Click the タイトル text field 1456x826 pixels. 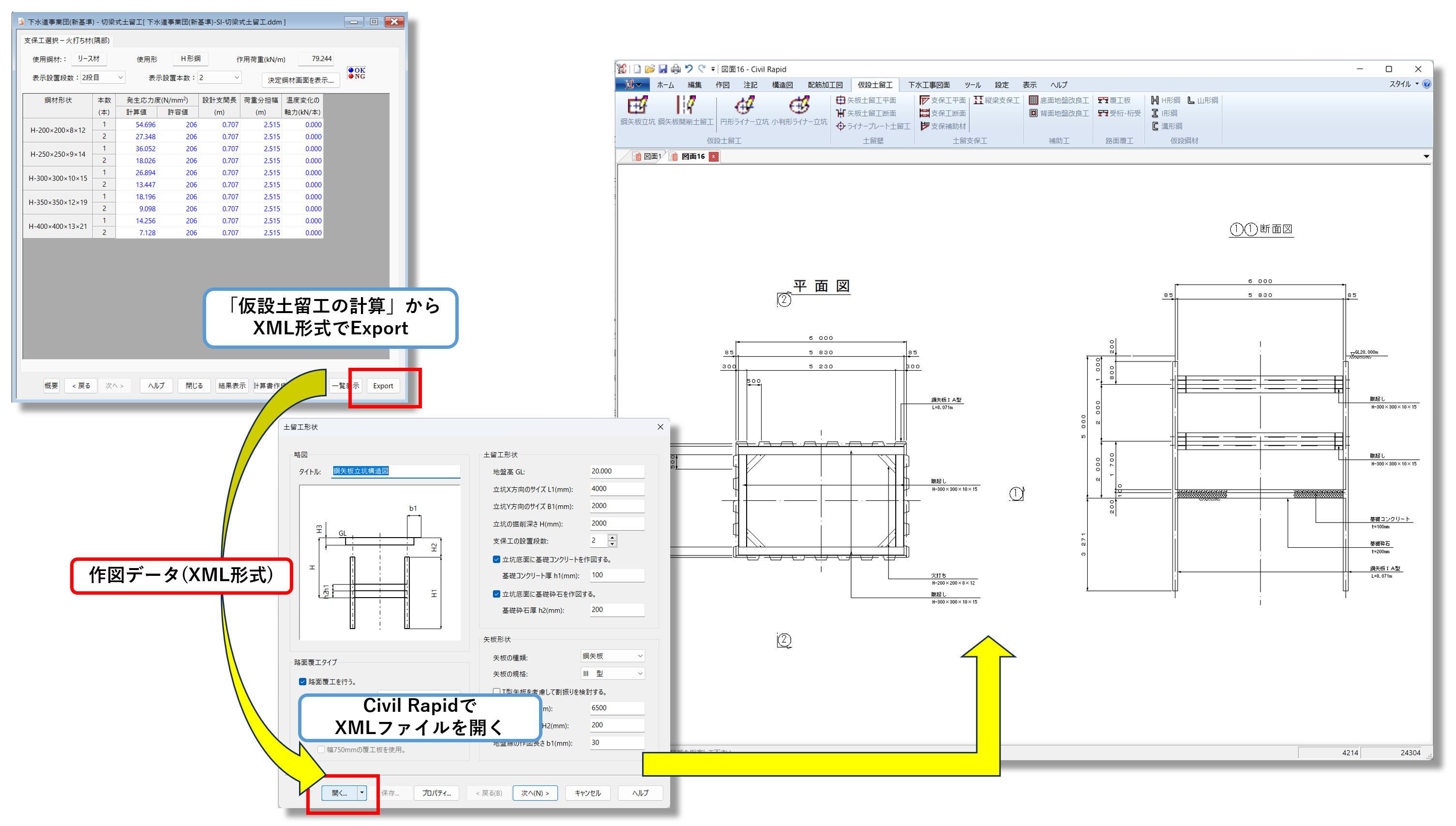click(395, 471)
